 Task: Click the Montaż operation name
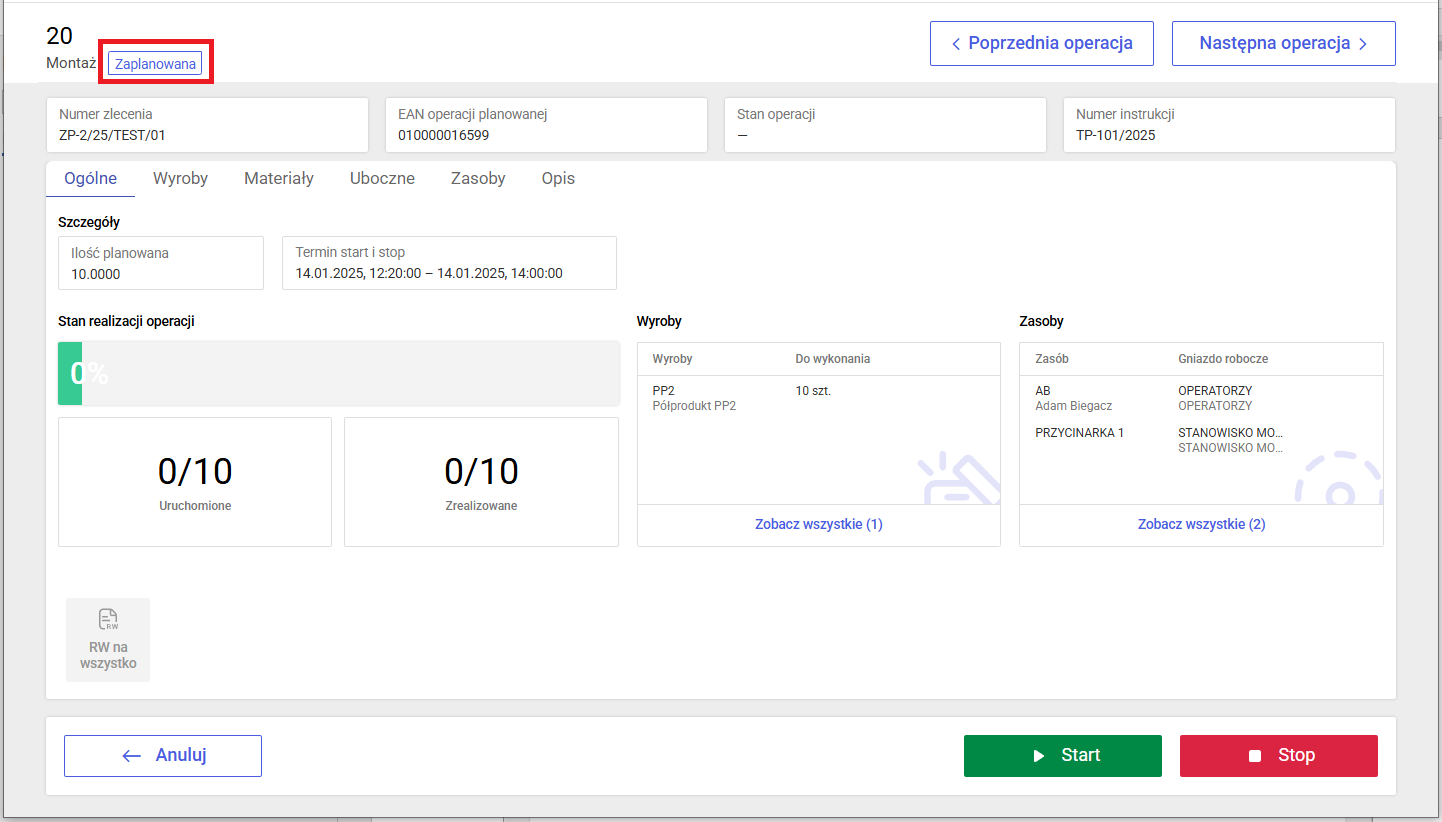(x=71, y=63)
